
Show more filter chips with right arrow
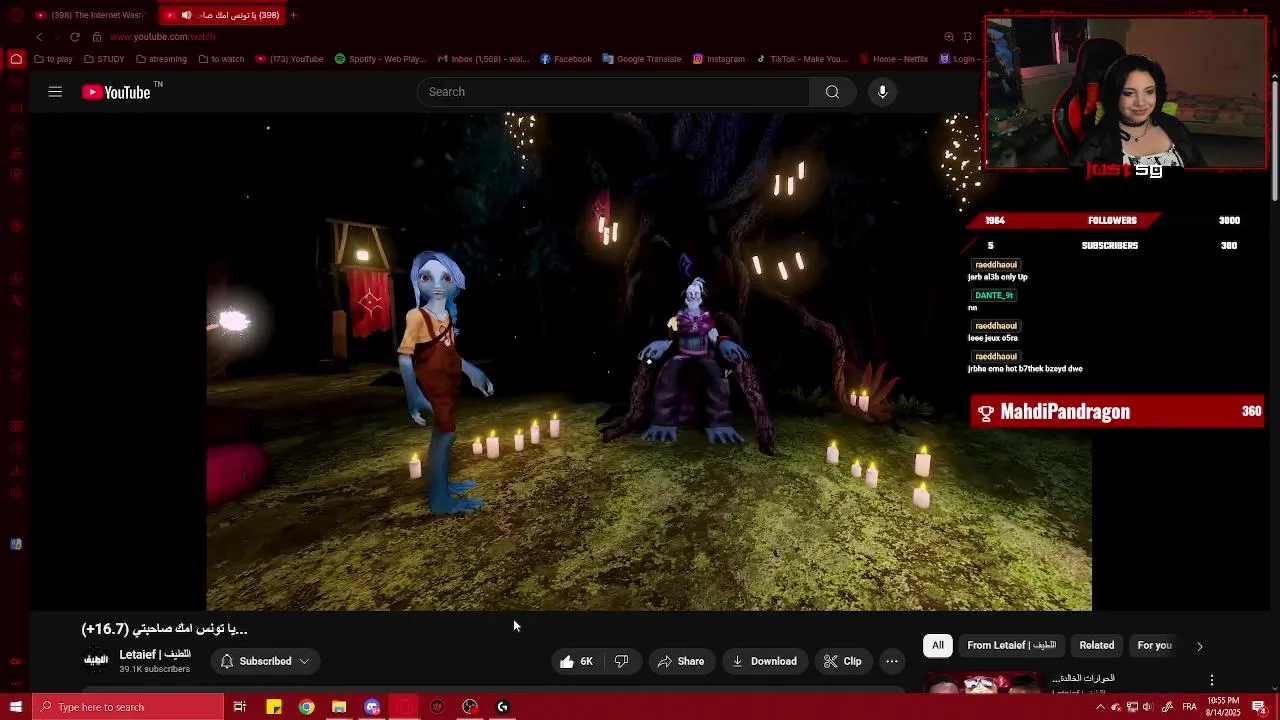coord(1200,646)
